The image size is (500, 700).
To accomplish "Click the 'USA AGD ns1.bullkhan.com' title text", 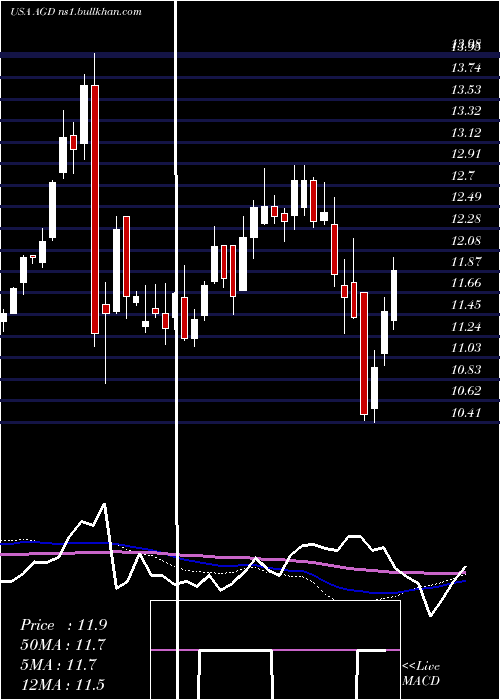I will coord(76,11).
